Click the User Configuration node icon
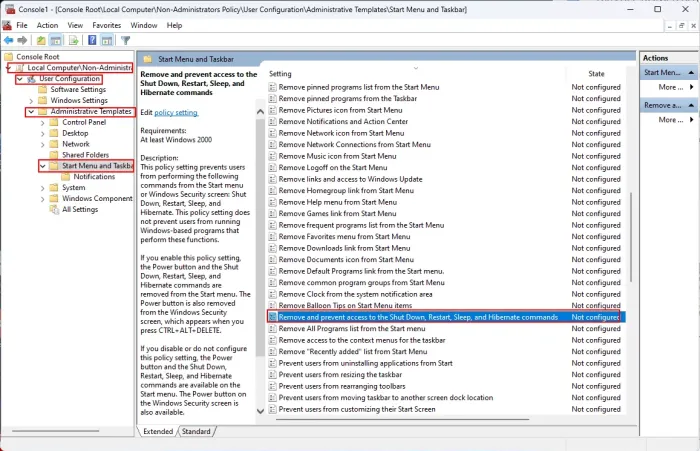Image resolution: width=700 pixels, height=451 pixels. click(31, 79)
